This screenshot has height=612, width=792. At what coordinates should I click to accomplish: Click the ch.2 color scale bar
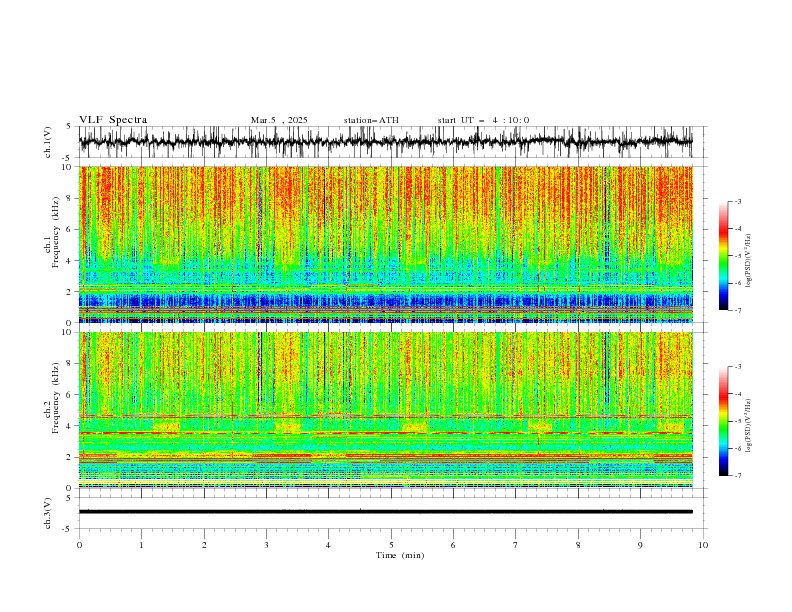[723, 421]
